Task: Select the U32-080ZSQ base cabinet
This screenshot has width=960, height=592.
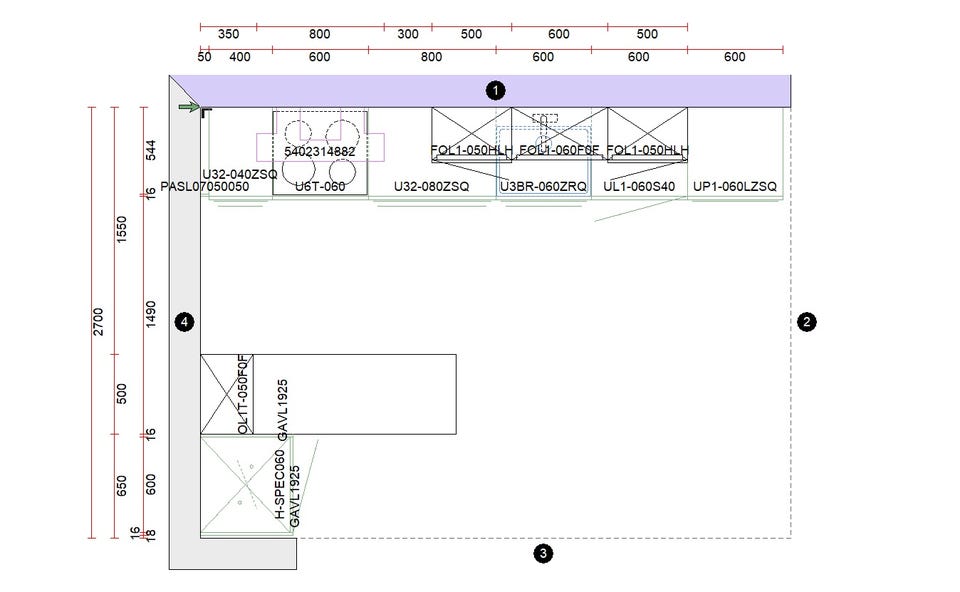Action: click(432, 153)
